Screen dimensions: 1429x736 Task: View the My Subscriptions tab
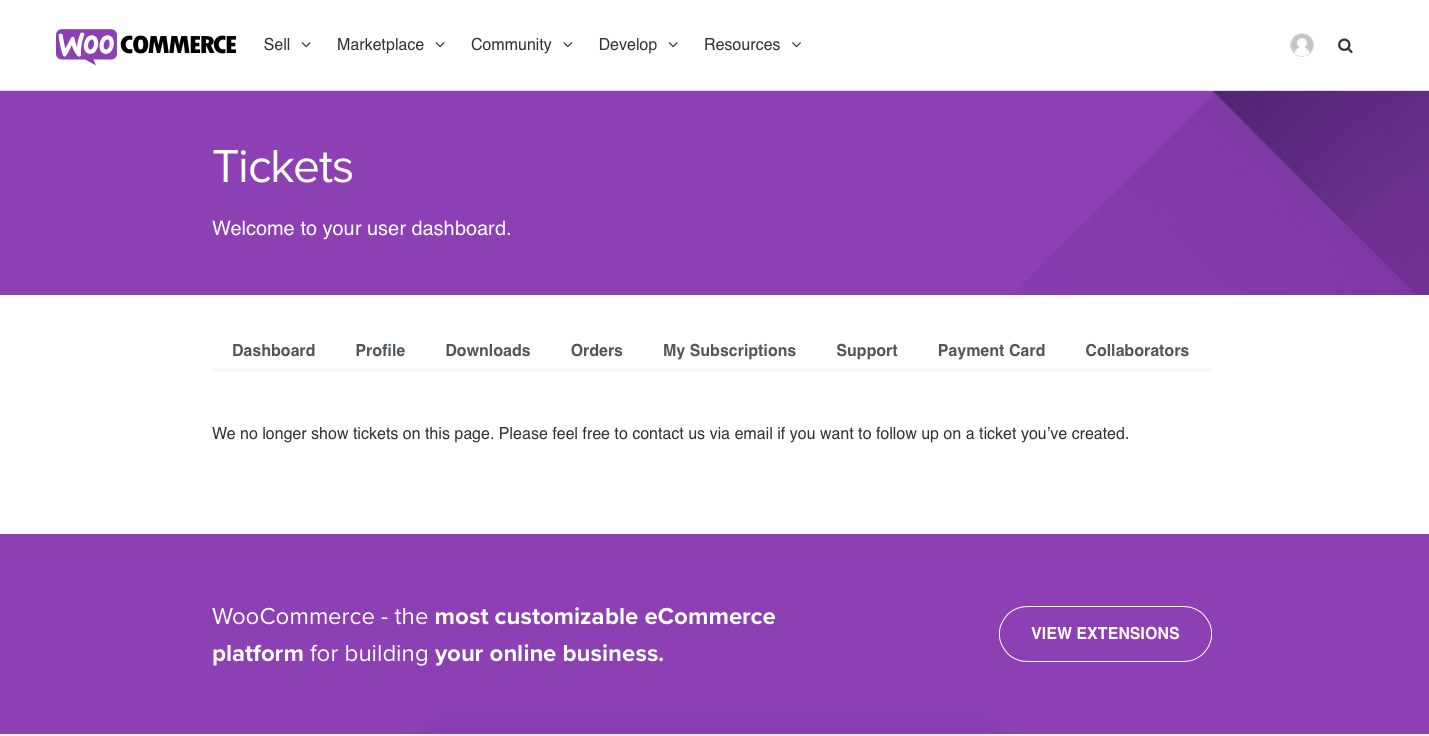click(x=729, y=350)
